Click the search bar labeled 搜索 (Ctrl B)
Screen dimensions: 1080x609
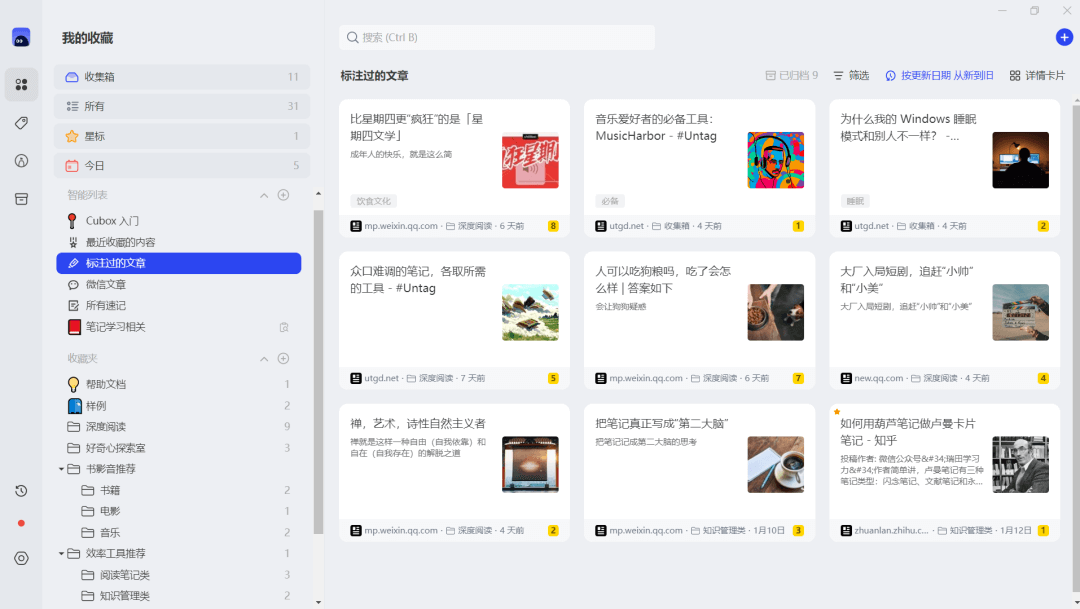(497, 37)
